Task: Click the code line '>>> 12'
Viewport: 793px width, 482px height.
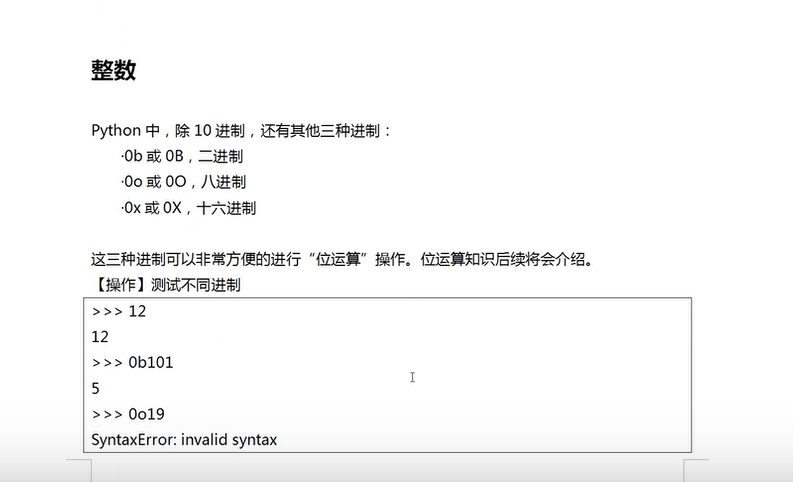Action: click(x=119, y=311)
